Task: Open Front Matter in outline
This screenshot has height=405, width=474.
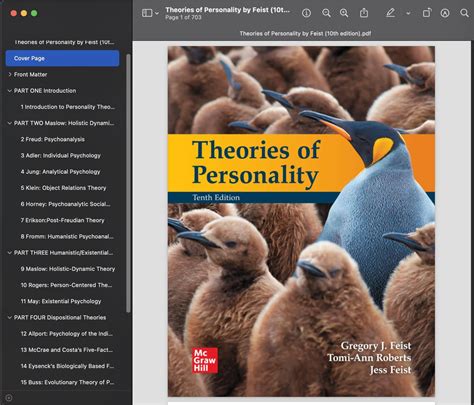Action: point(30,74)
